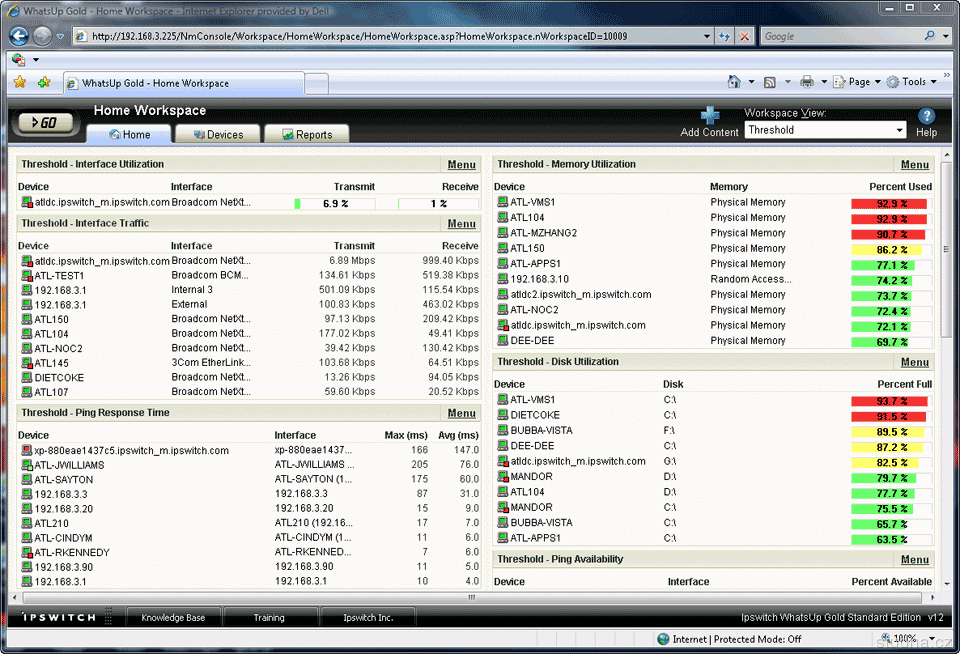Click the Live Search input field
The width and height of the screenshot is (960, 654).
(842, 36)
